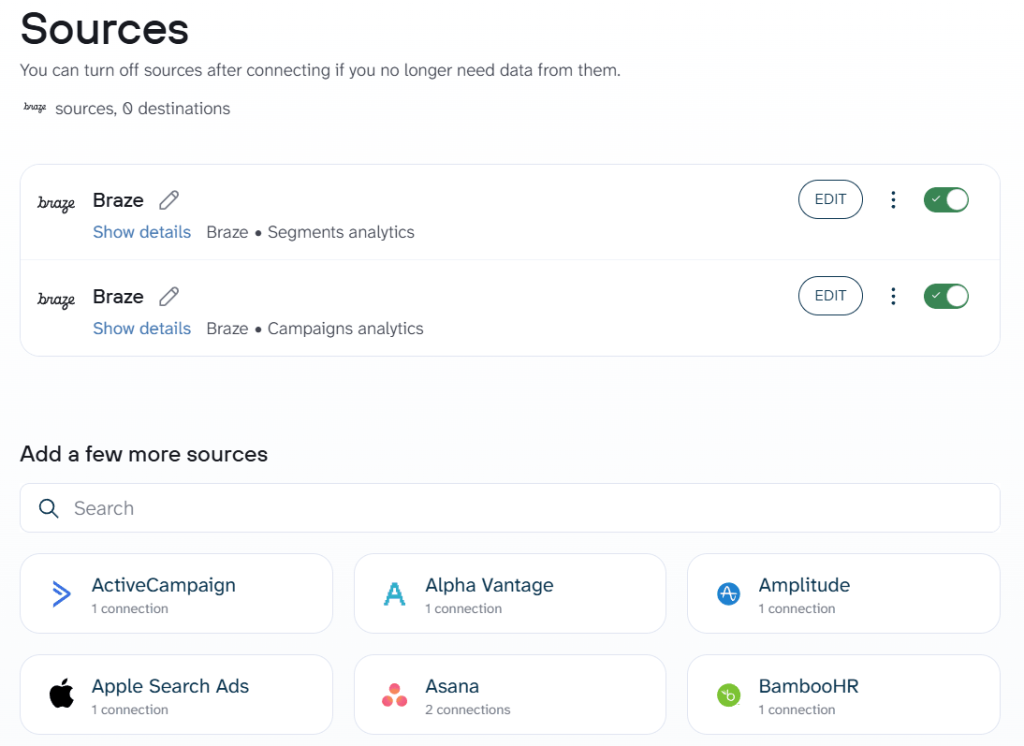Click Braze logo in Segments analytics row
1024x746 pixels.
point(56,203)
